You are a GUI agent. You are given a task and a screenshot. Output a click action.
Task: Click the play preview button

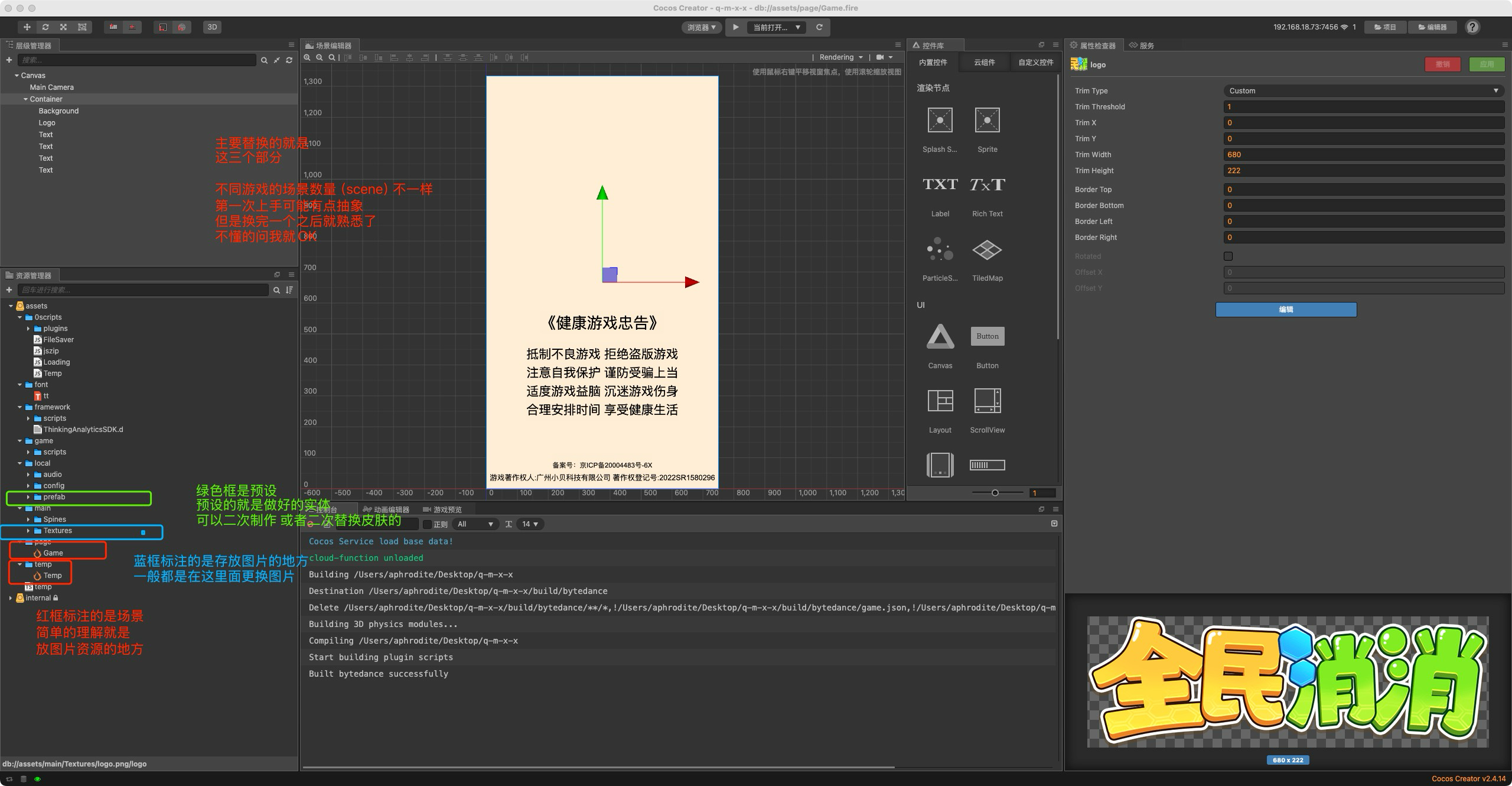click(736, 27)
